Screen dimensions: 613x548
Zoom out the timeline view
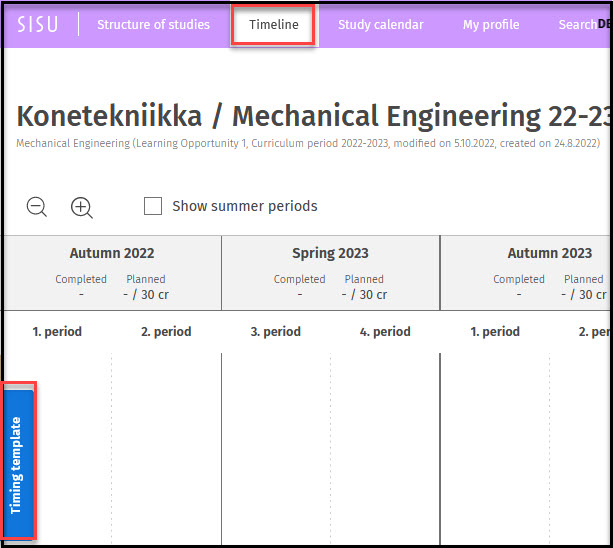coord(37,207)
